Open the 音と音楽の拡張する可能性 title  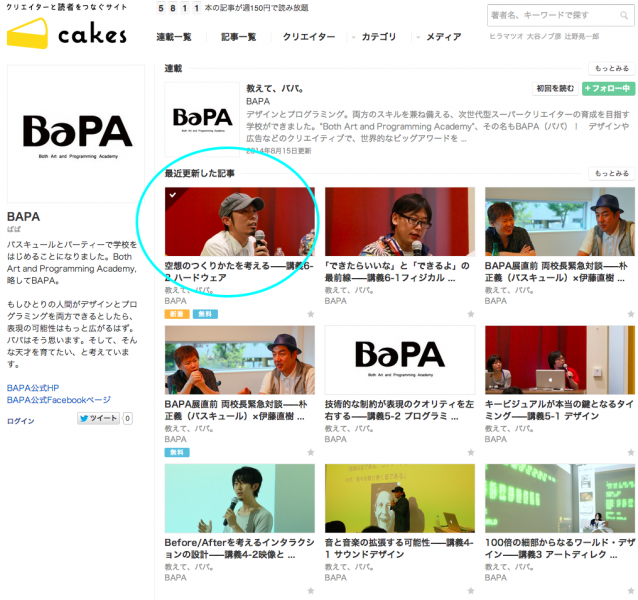tap(399, 548)
